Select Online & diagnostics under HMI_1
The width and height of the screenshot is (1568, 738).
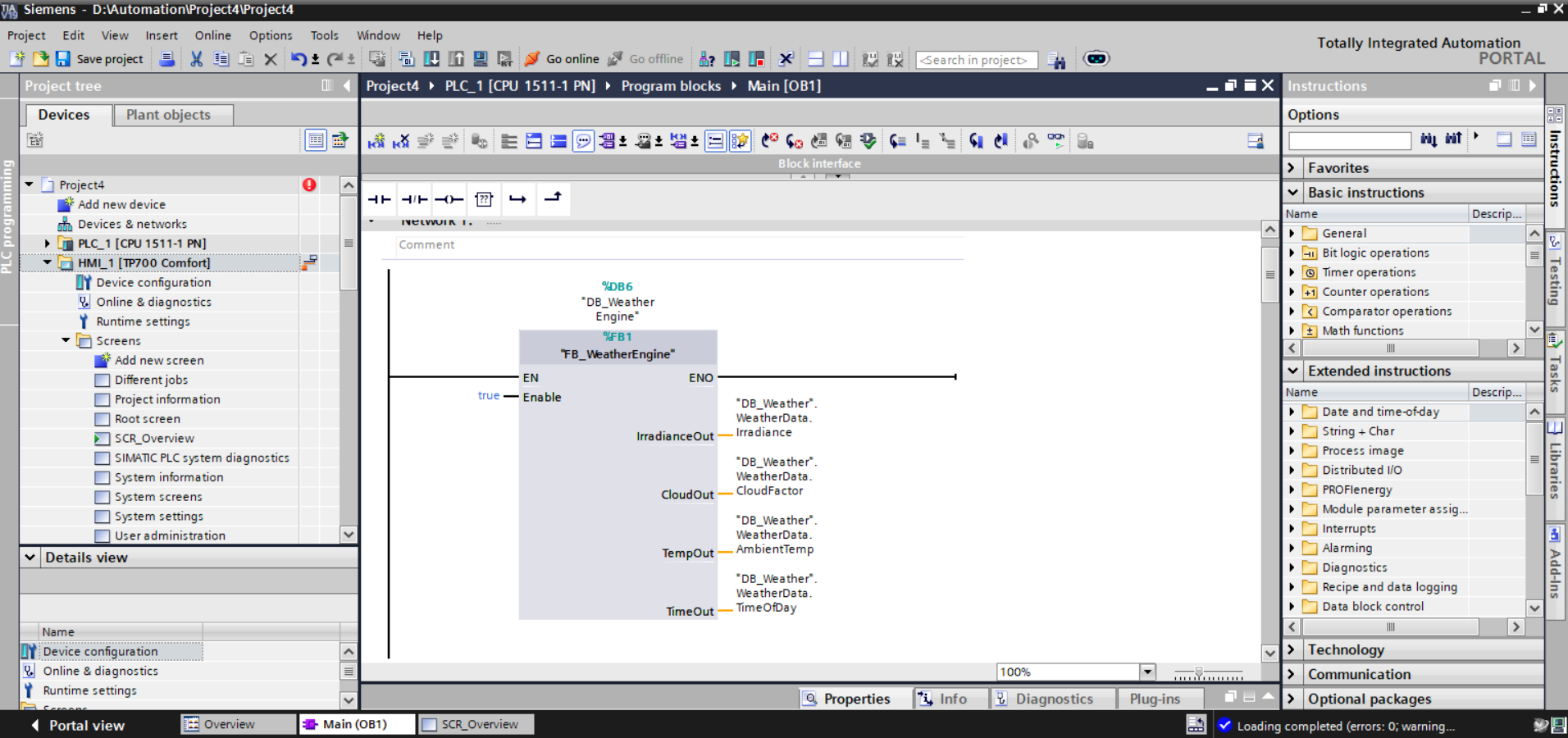[x=153, y=302]
